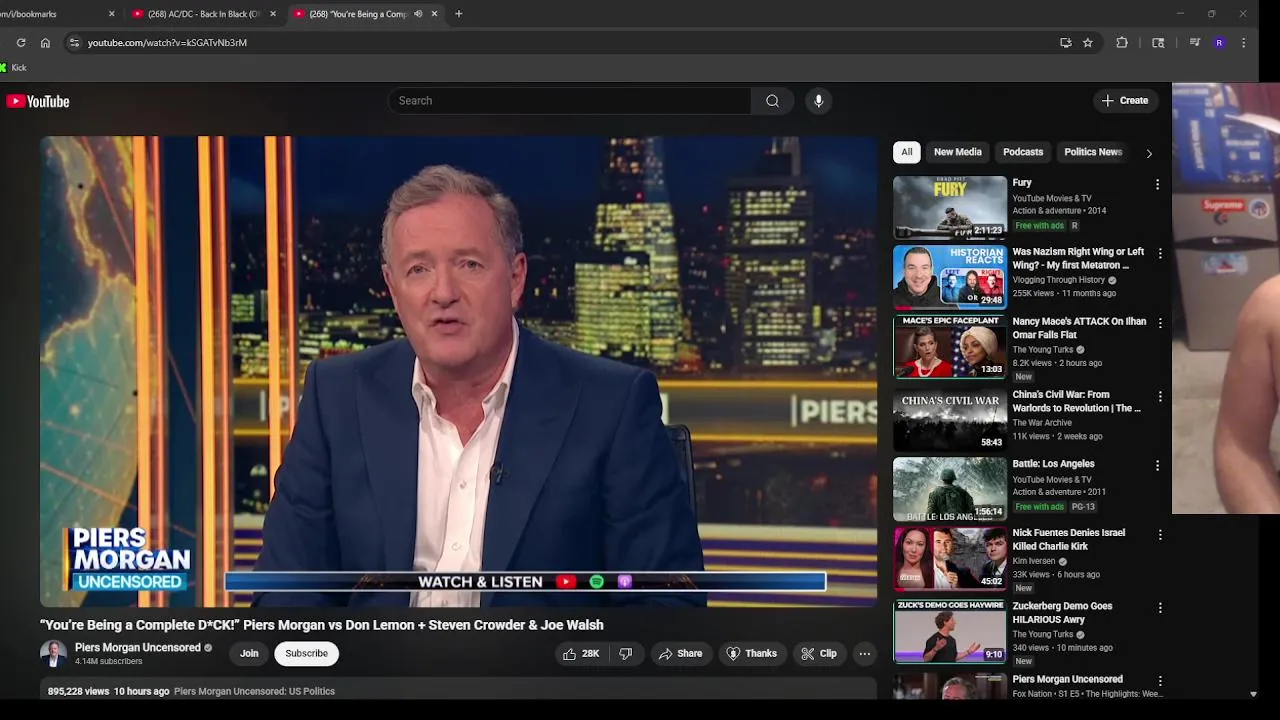The image size is (1280, 720).
Task: Click the video player to pause
Action: point(458,372)
